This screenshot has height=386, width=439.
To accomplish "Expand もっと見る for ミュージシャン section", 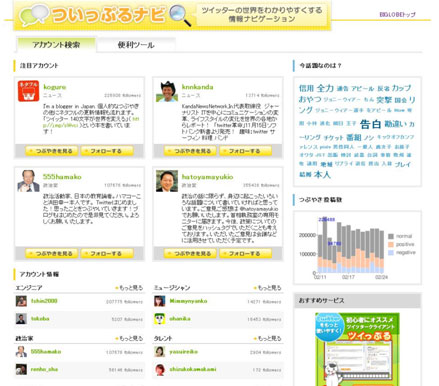I will click(268, 288).
